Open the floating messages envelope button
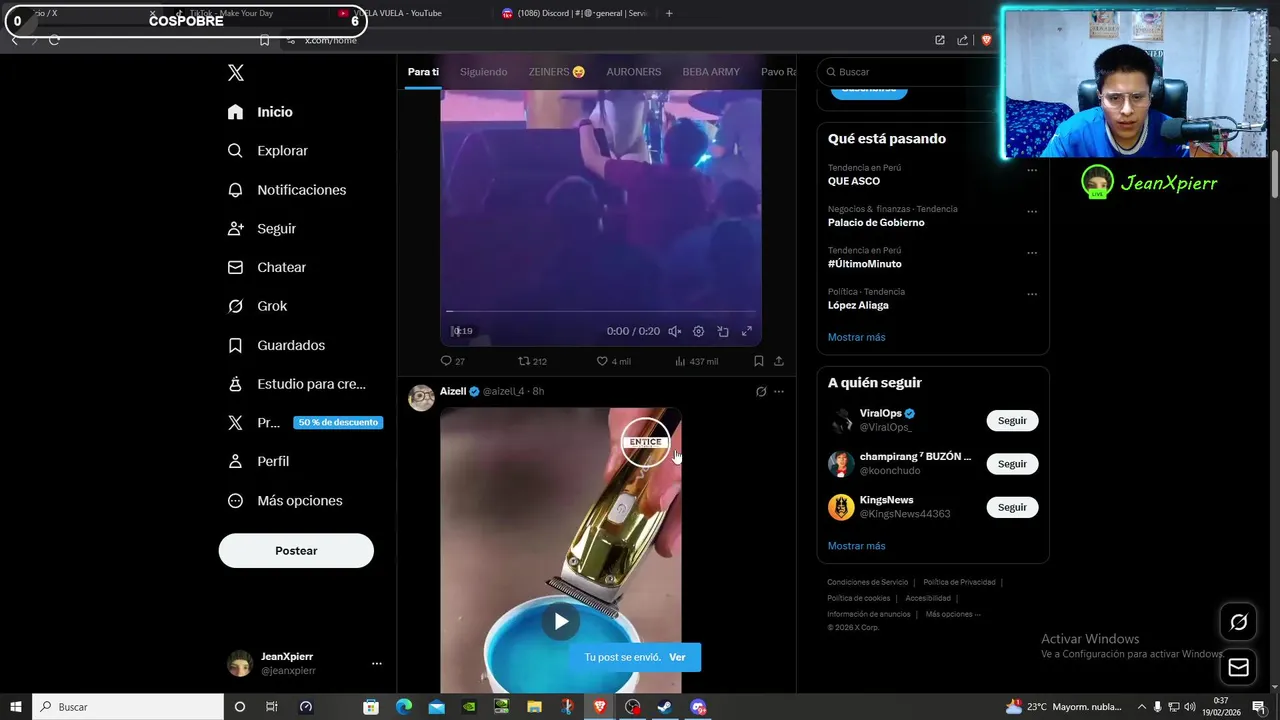Image resolution: width=1280 pixels, height=720 pixels. pos(1238,667)
